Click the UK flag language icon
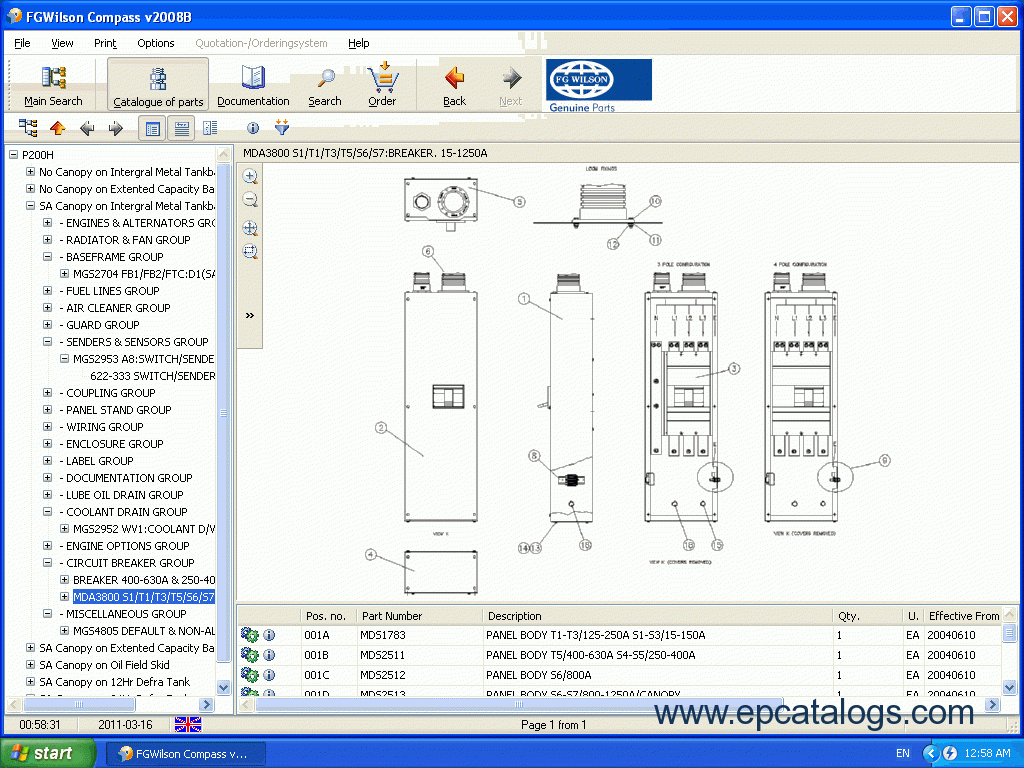1024x768 pixels. click(188, 724)
